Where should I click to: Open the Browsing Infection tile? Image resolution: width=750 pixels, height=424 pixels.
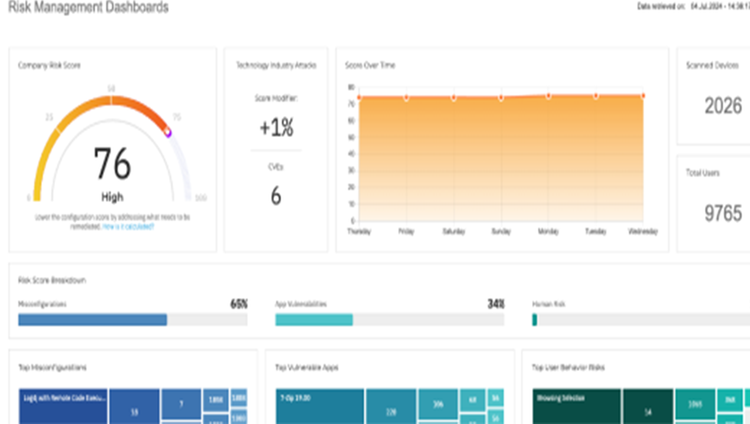click(576, 406)
